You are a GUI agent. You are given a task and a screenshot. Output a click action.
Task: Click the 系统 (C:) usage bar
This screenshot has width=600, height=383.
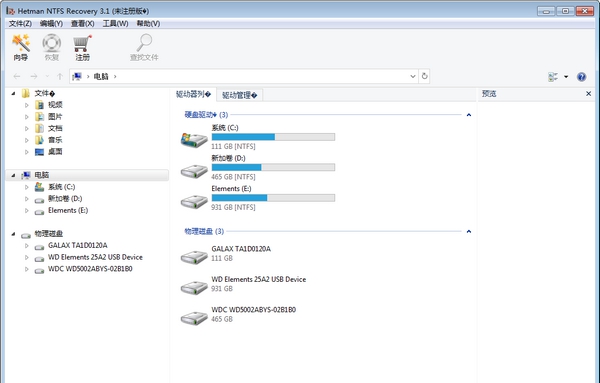(x=273, y=137)
